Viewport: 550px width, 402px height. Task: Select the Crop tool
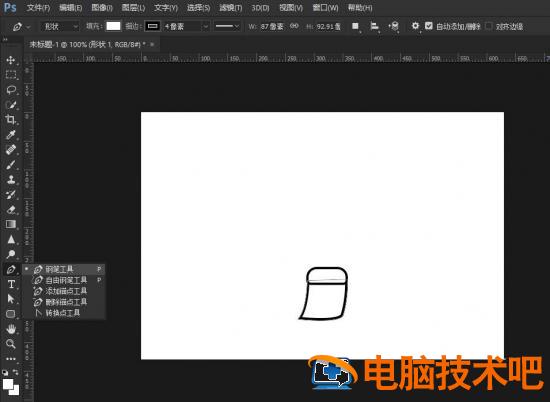[11, 120]
